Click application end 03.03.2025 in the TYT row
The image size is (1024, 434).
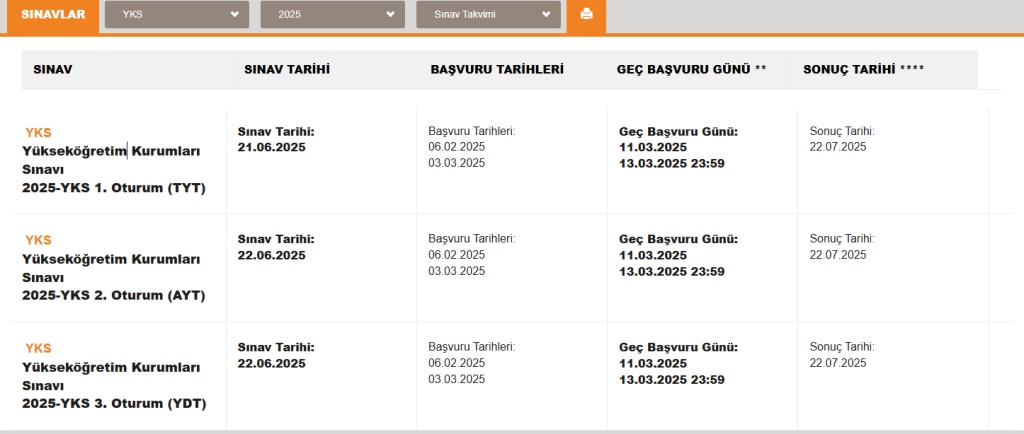coord(456,163)
